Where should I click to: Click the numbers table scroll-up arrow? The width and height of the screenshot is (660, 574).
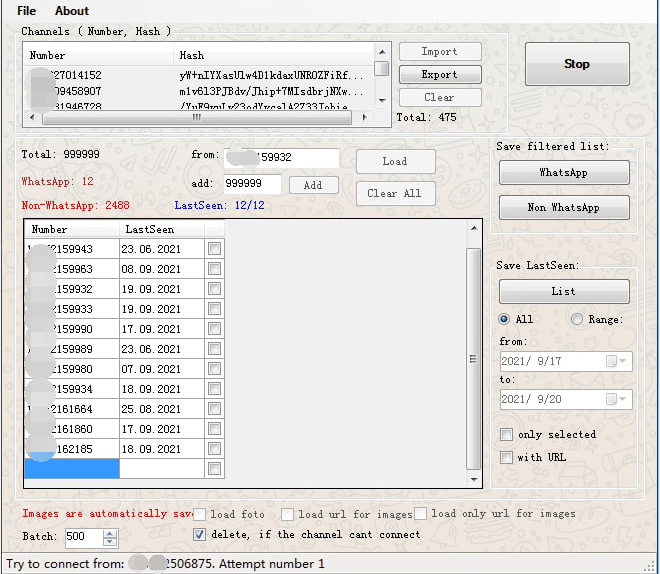[474, 228]
